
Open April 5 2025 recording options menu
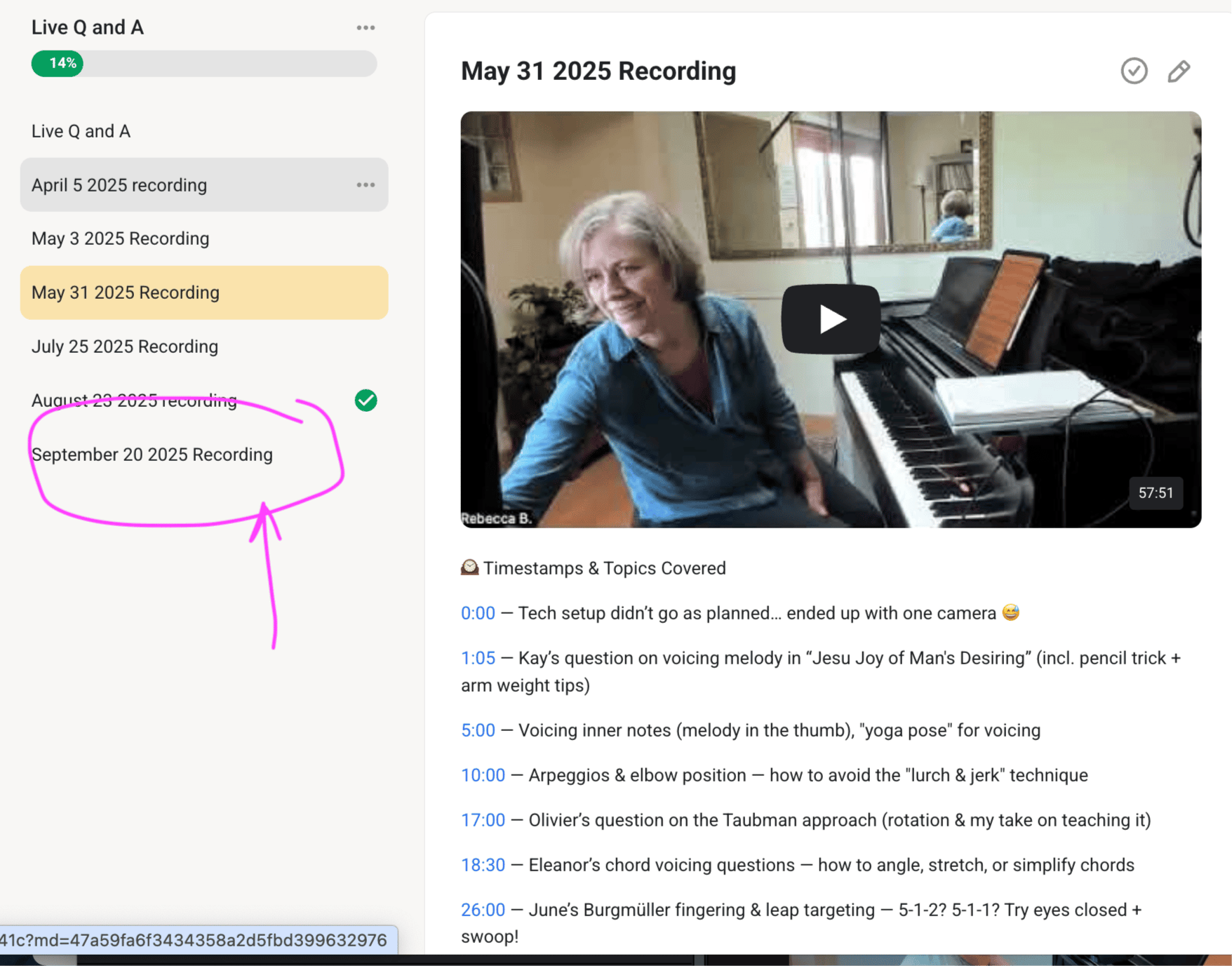click(x=366, y=185)
